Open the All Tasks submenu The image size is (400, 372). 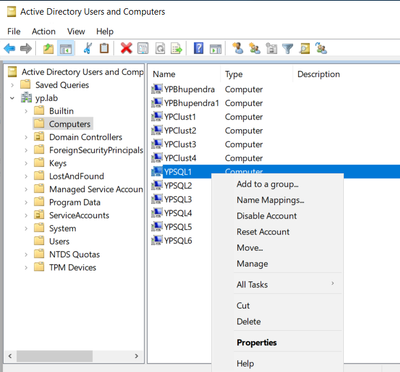(277, 284)
